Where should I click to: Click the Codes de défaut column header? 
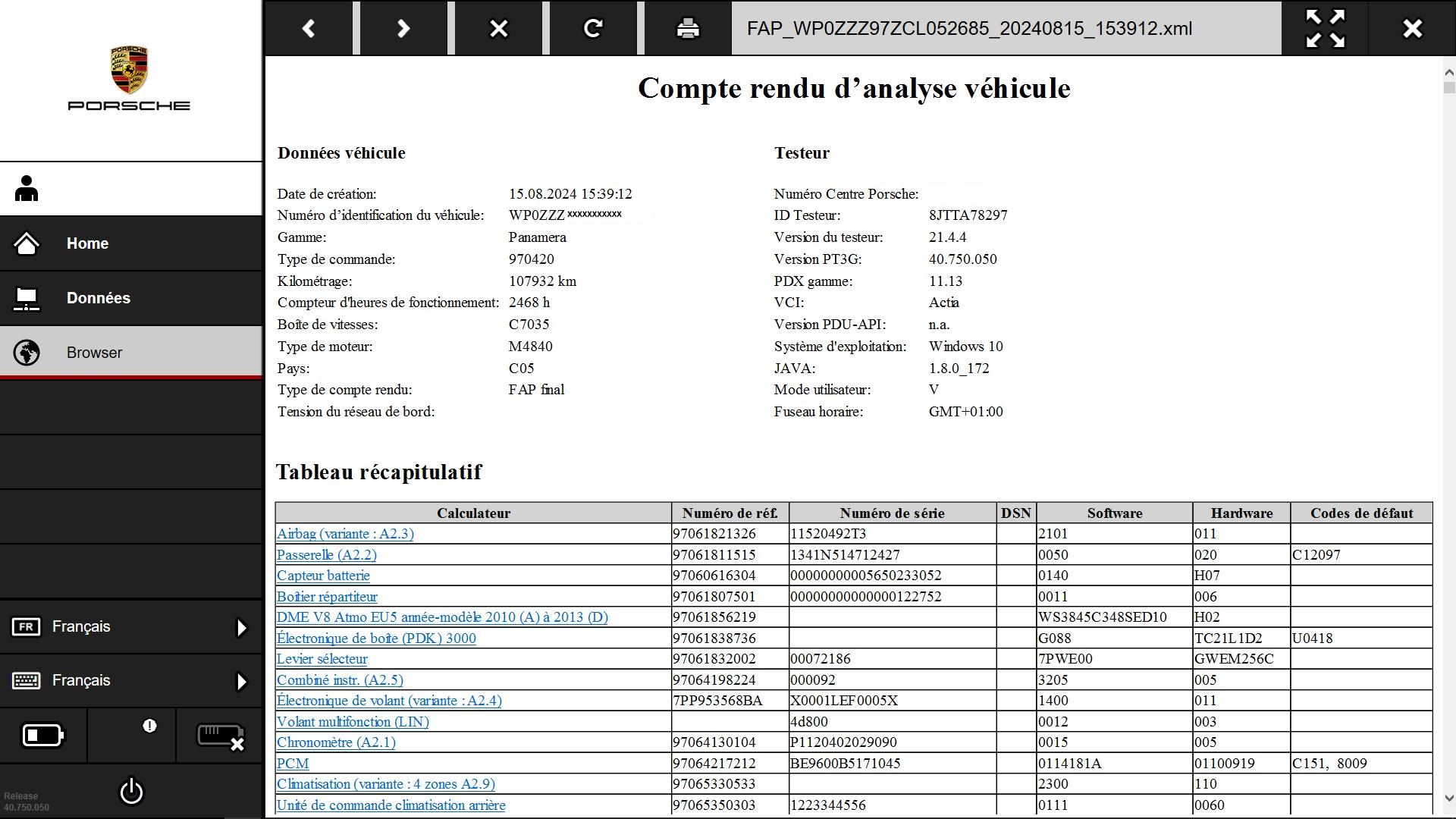[x=1361, y=513]
